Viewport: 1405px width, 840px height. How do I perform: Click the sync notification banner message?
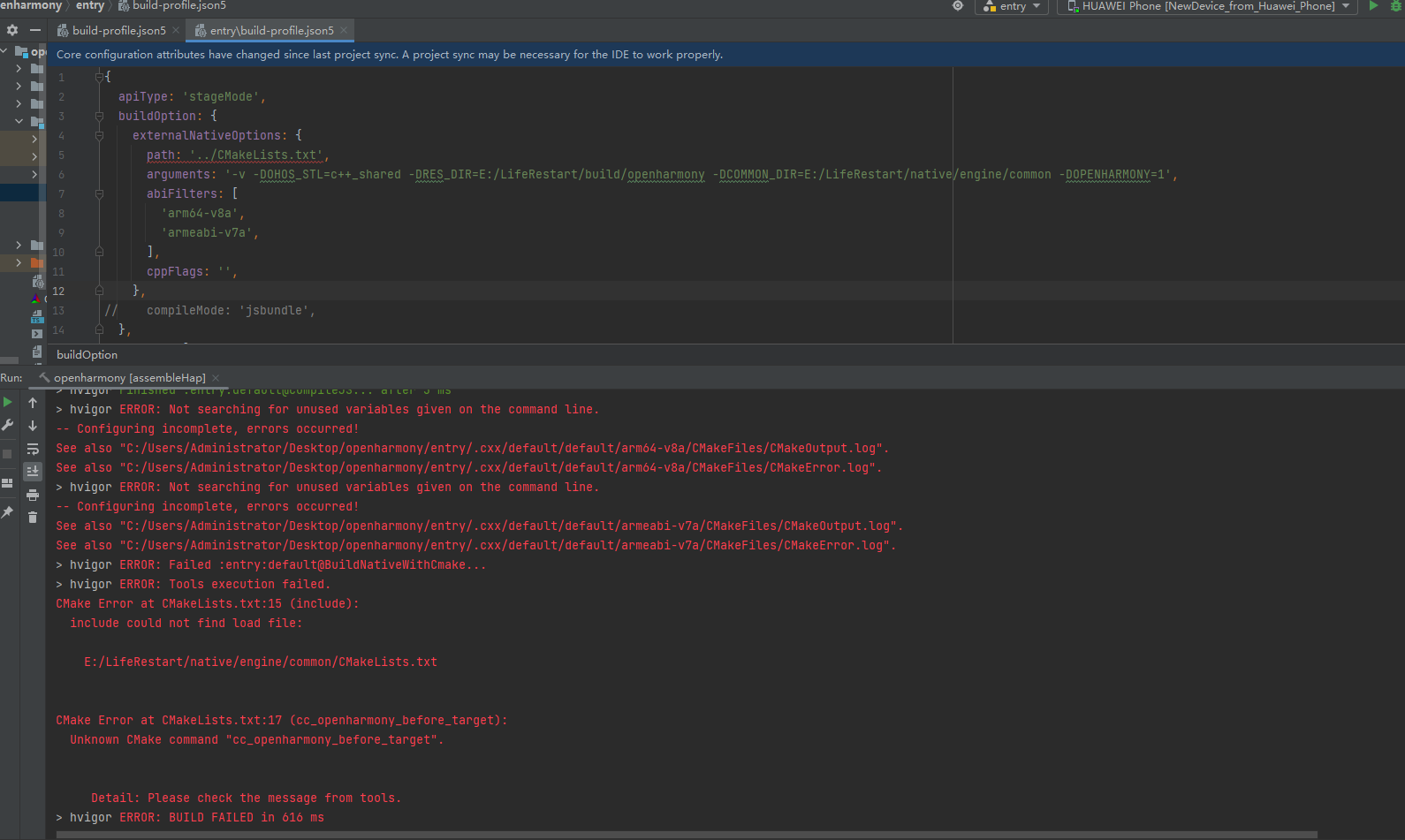[x=390, y=54]
